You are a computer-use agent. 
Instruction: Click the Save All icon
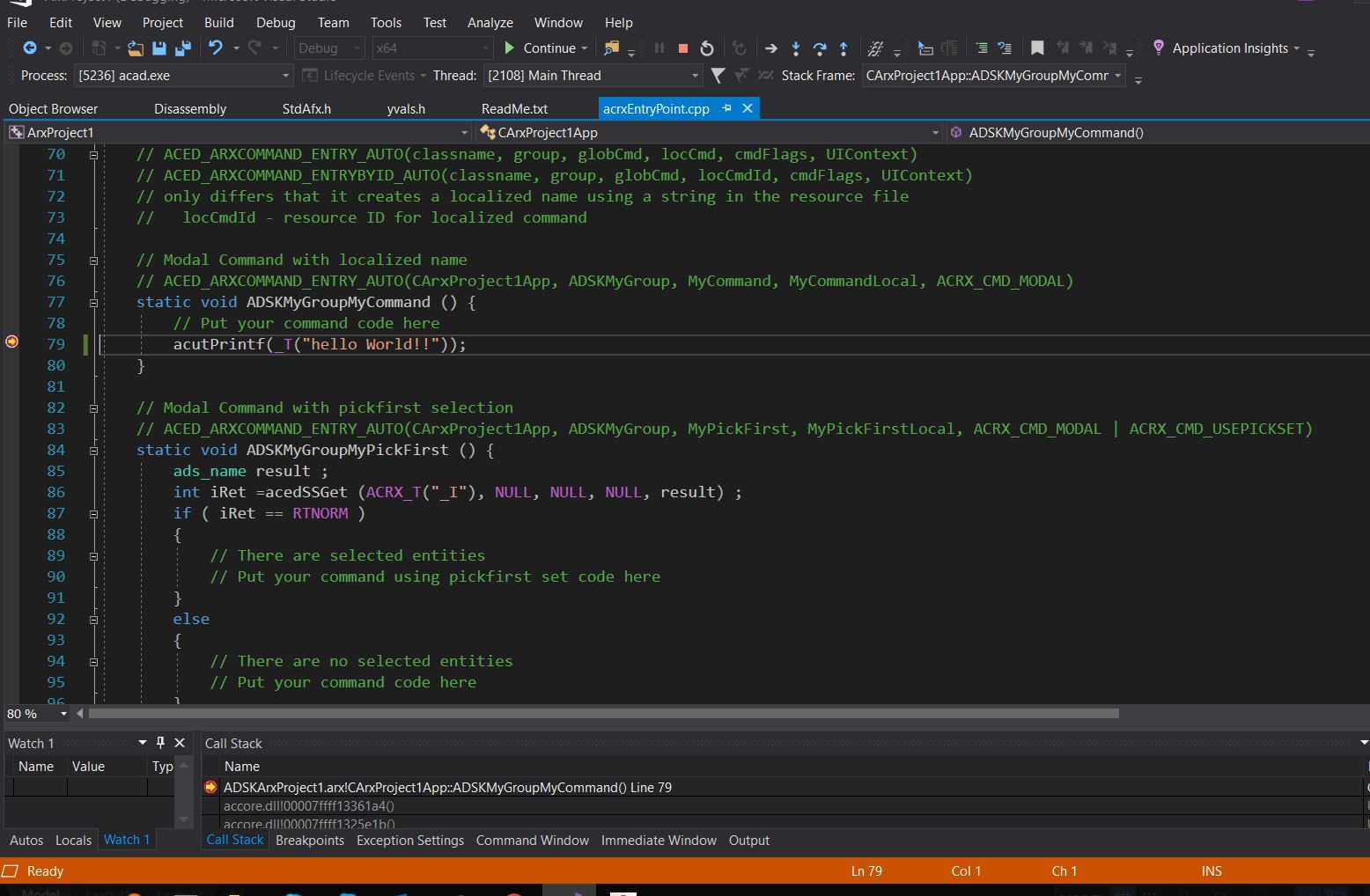(183, 48)
